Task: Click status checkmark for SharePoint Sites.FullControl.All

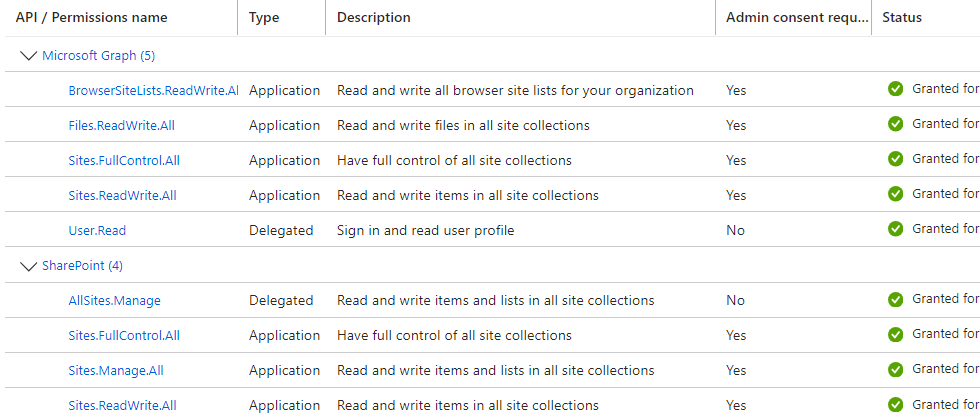Action: [x=895, y=334]
